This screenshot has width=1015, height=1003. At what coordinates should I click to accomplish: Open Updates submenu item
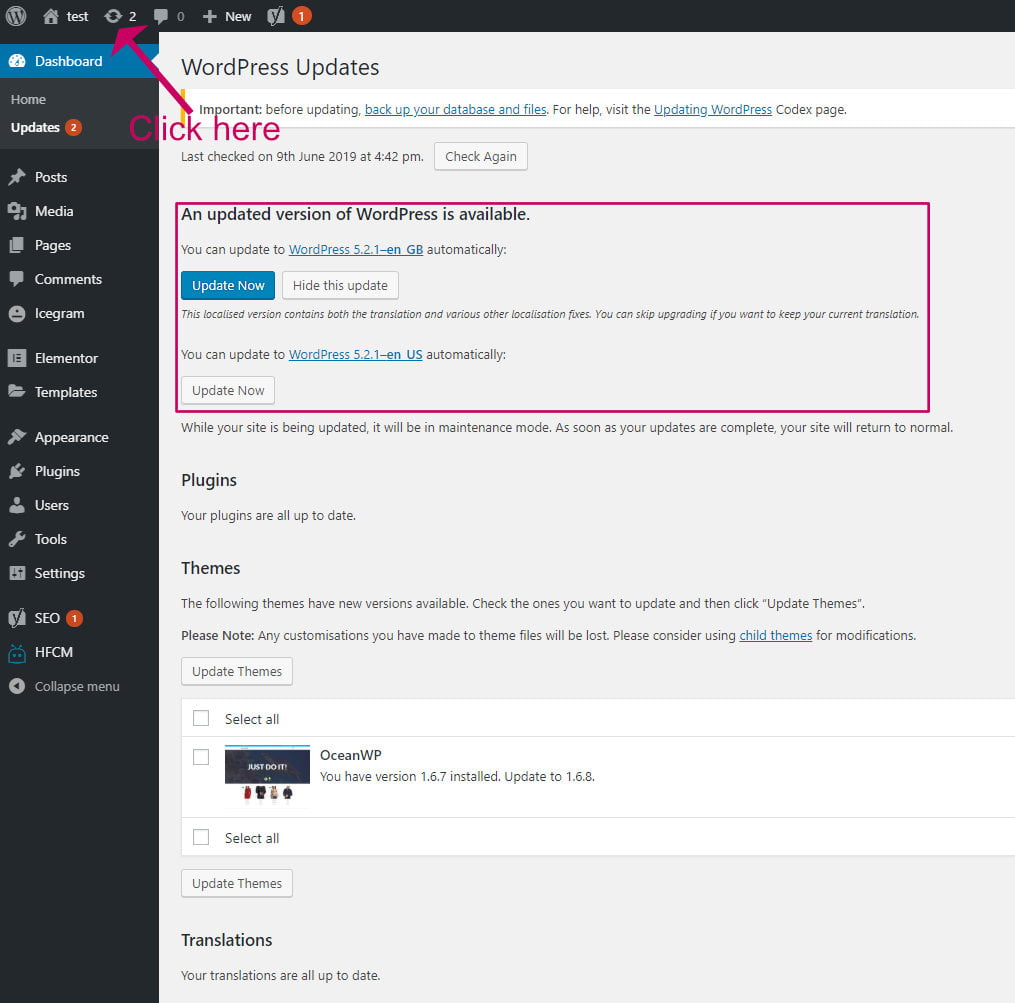(x=35, y=128)
